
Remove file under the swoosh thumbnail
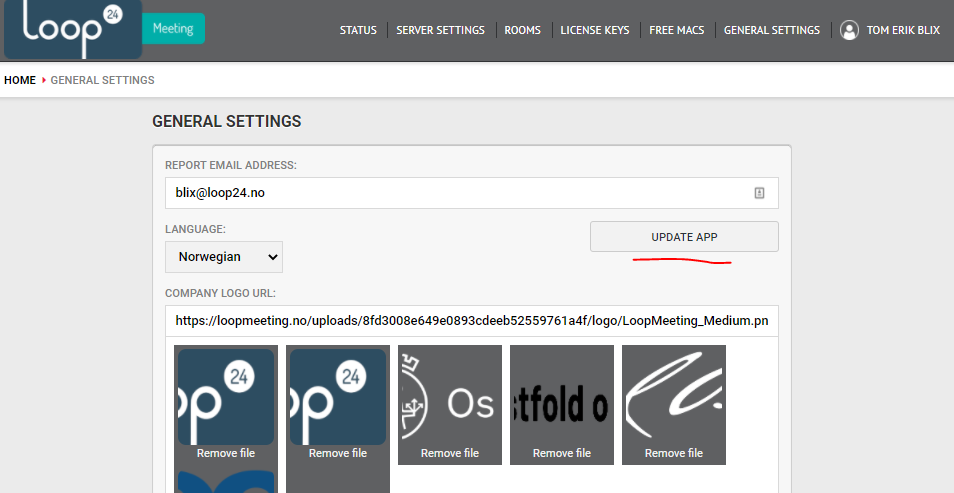(674, 453)
